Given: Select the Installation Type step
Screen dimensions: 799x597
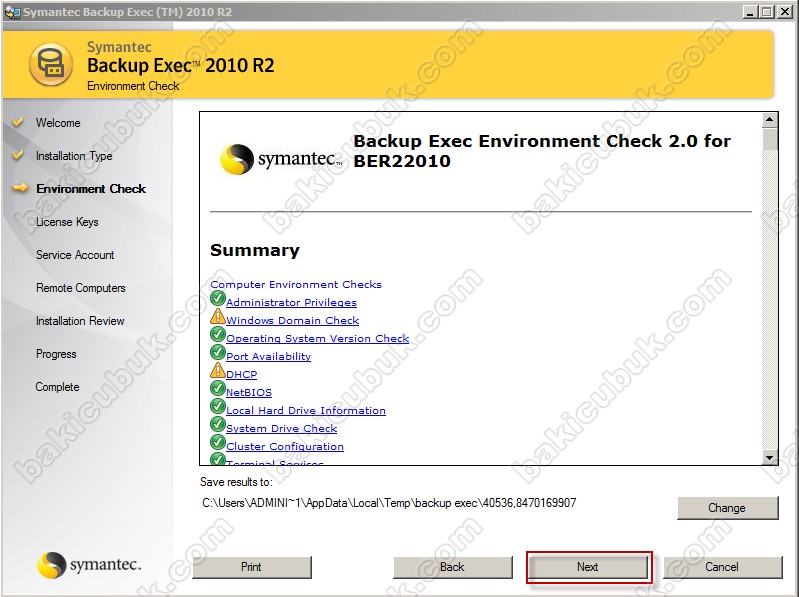Looking at the screenshot, I should tap(74, 156).
